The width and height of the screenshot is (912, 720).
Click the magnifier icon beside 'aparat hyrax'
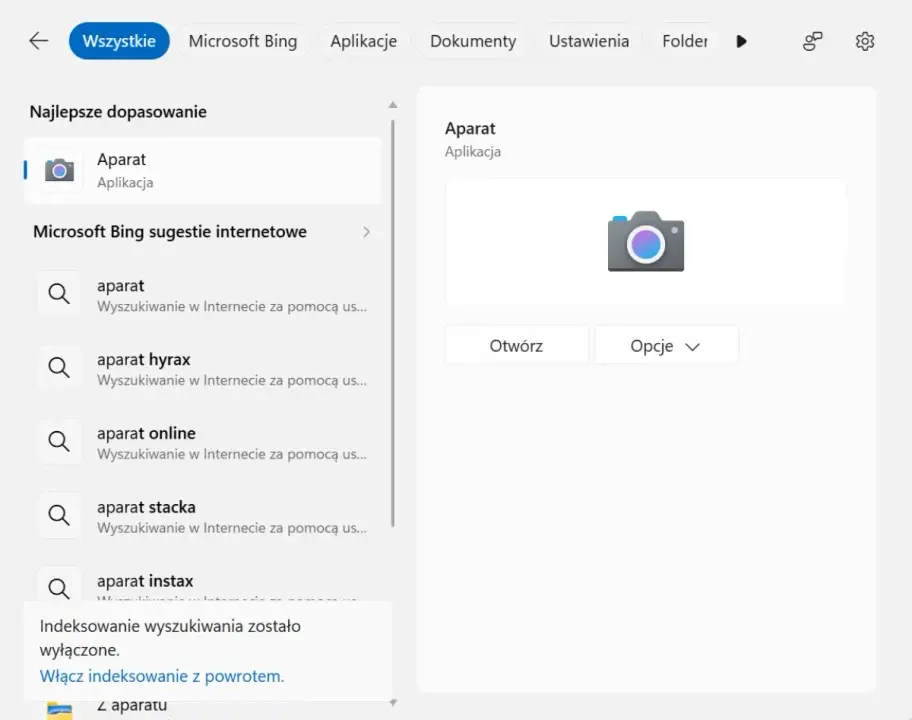[59, 368]
